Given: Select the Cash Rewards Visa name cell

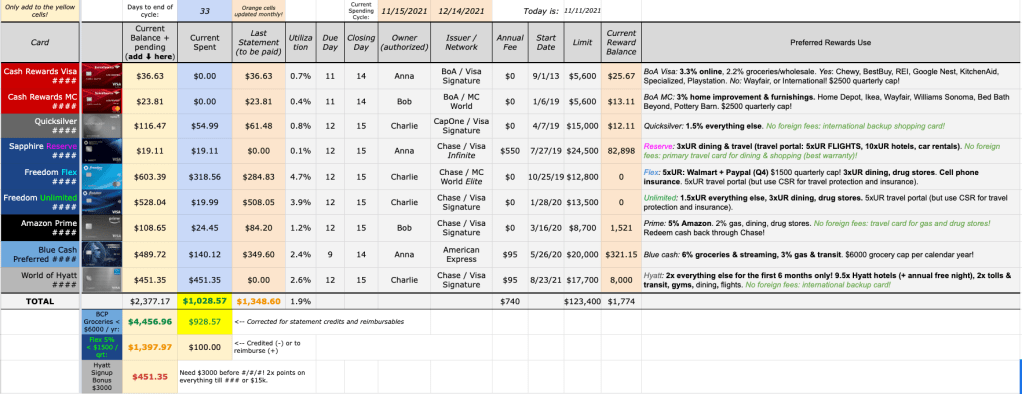Looking at the screenshot, I should tap(39, 76).
